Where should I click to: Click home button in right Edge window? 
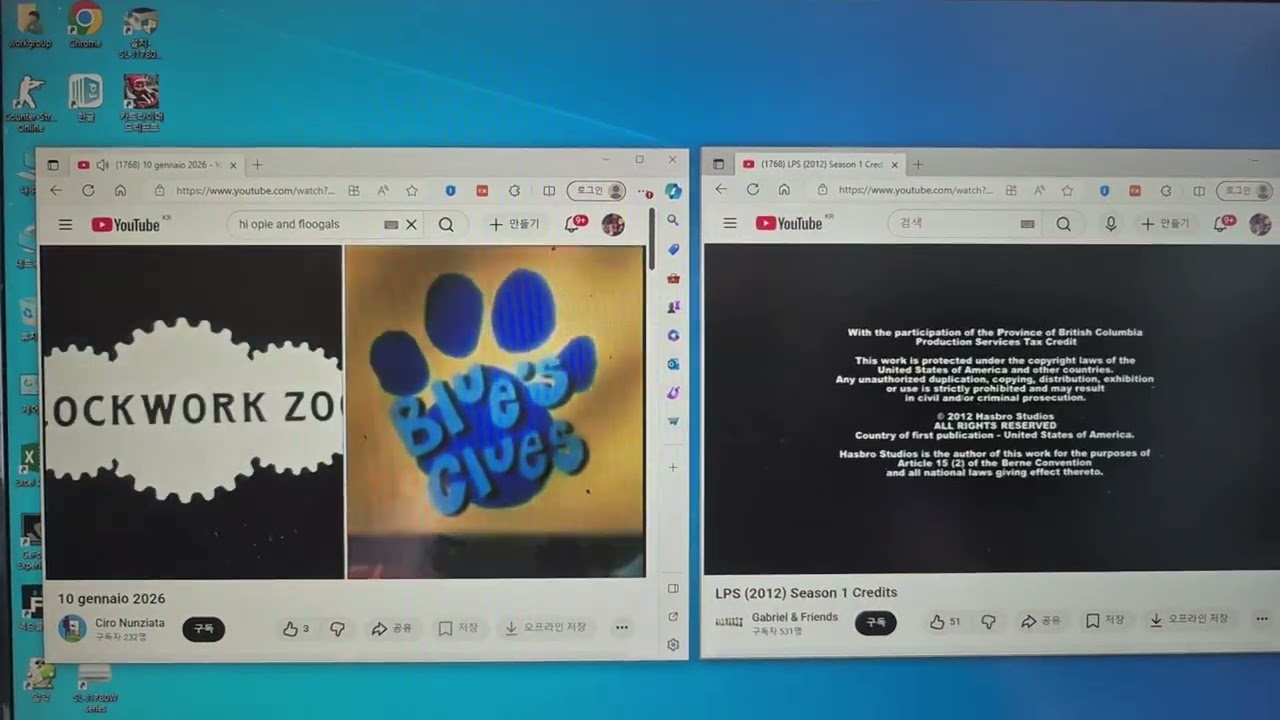[784, 189]
